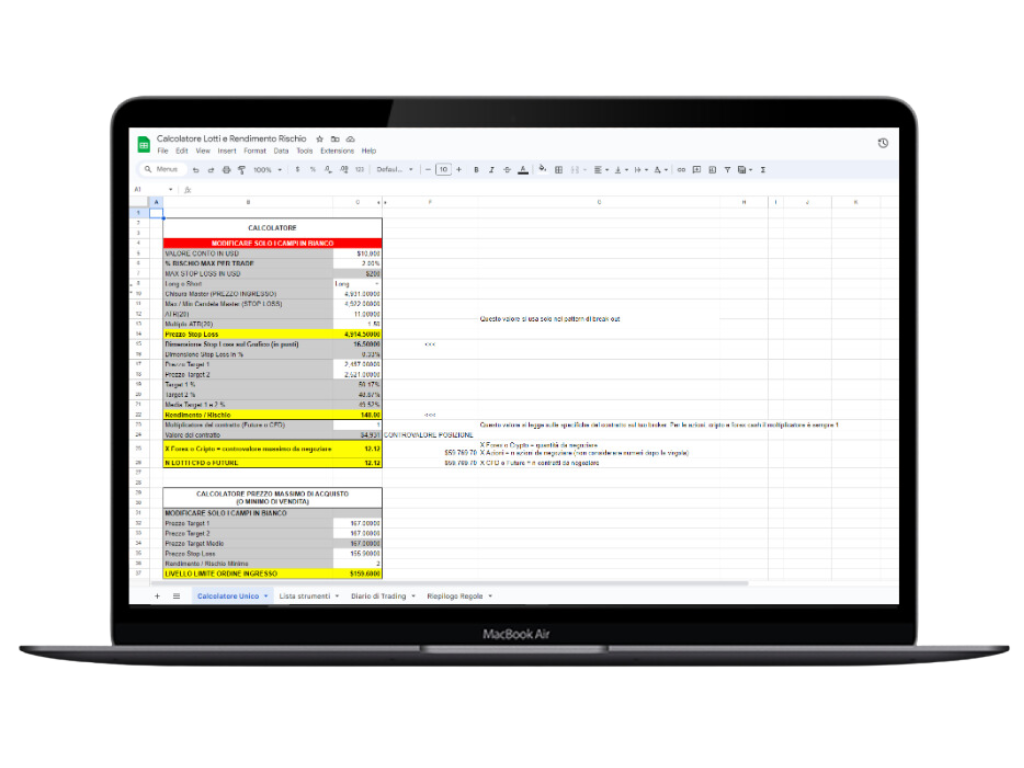Add a new sheet with plus button
This screenshot has width=1024, height=768.
click(157, 596)
